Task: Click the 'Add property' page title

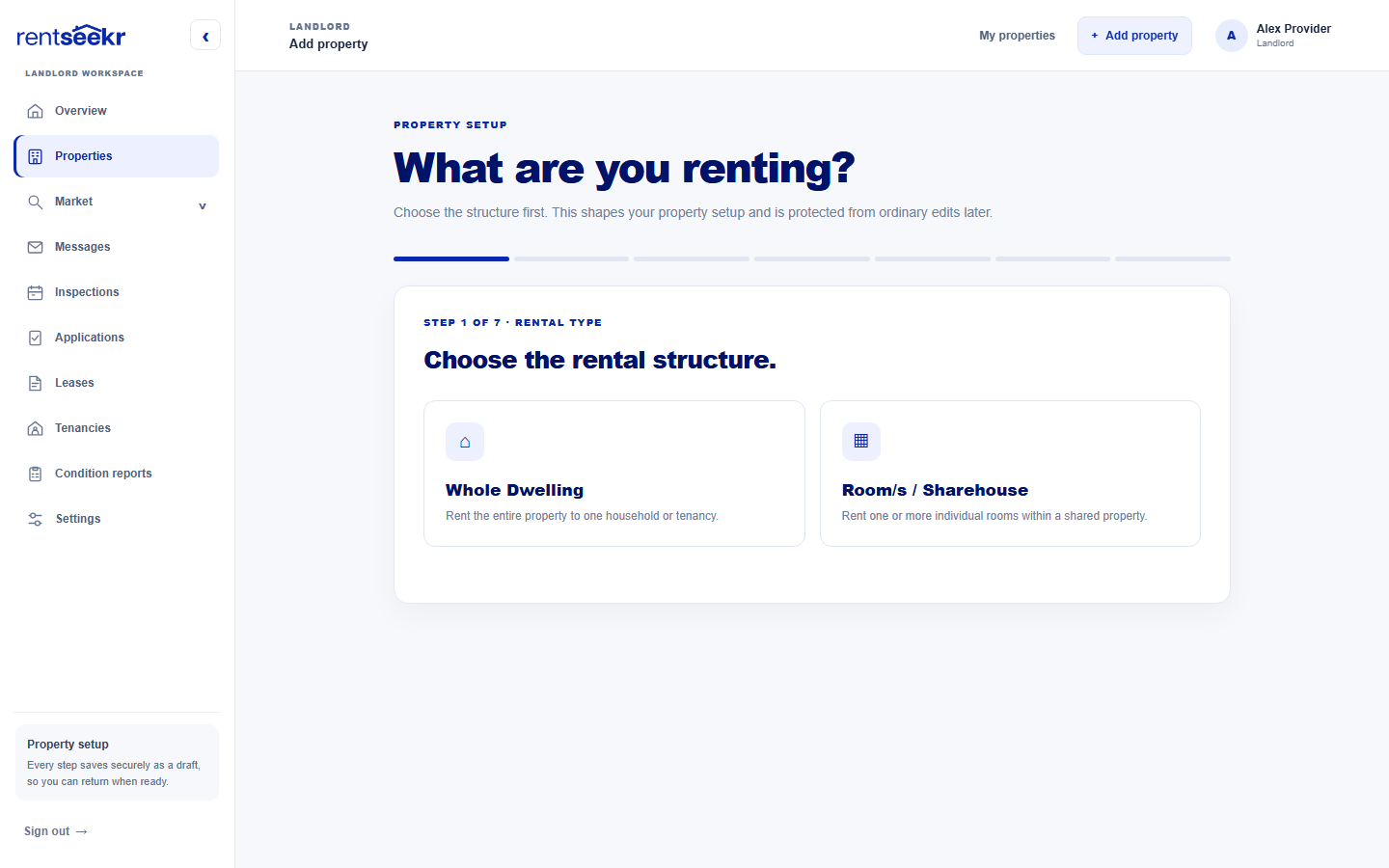Action: [x=329, y=44]
